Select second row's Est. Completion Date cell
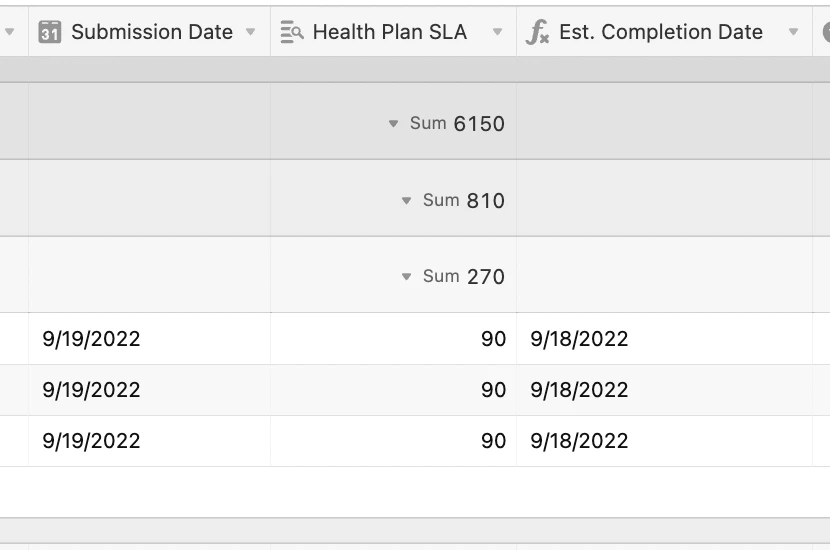 click(579, 390)
